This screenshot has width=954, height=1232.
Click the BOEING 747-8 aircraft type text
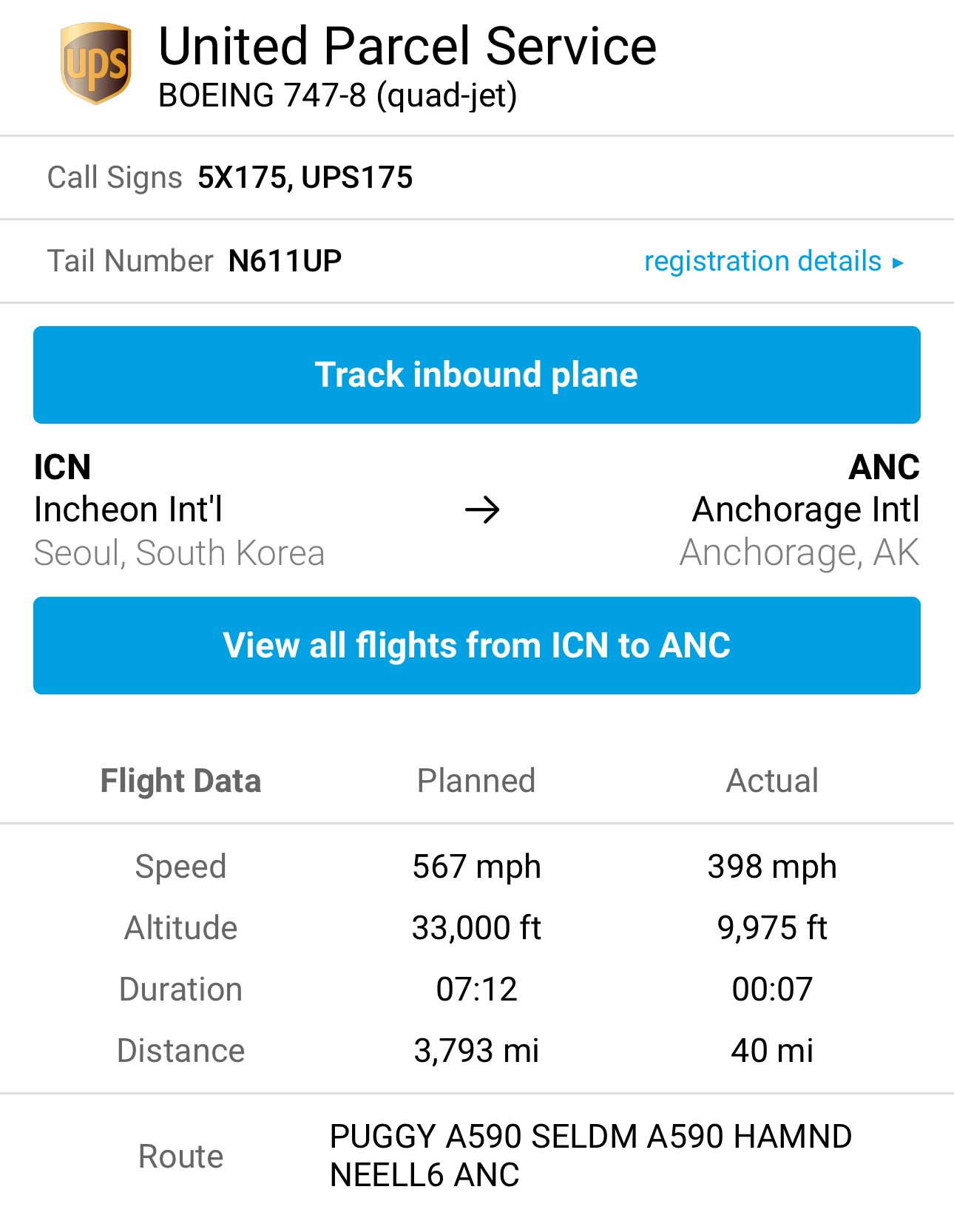tap(337, 95)
